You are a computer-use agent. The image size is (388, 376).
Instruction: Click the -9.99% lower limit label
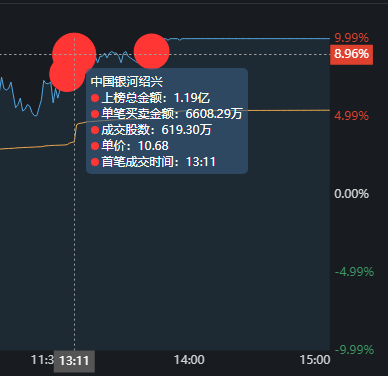[354, 350]
